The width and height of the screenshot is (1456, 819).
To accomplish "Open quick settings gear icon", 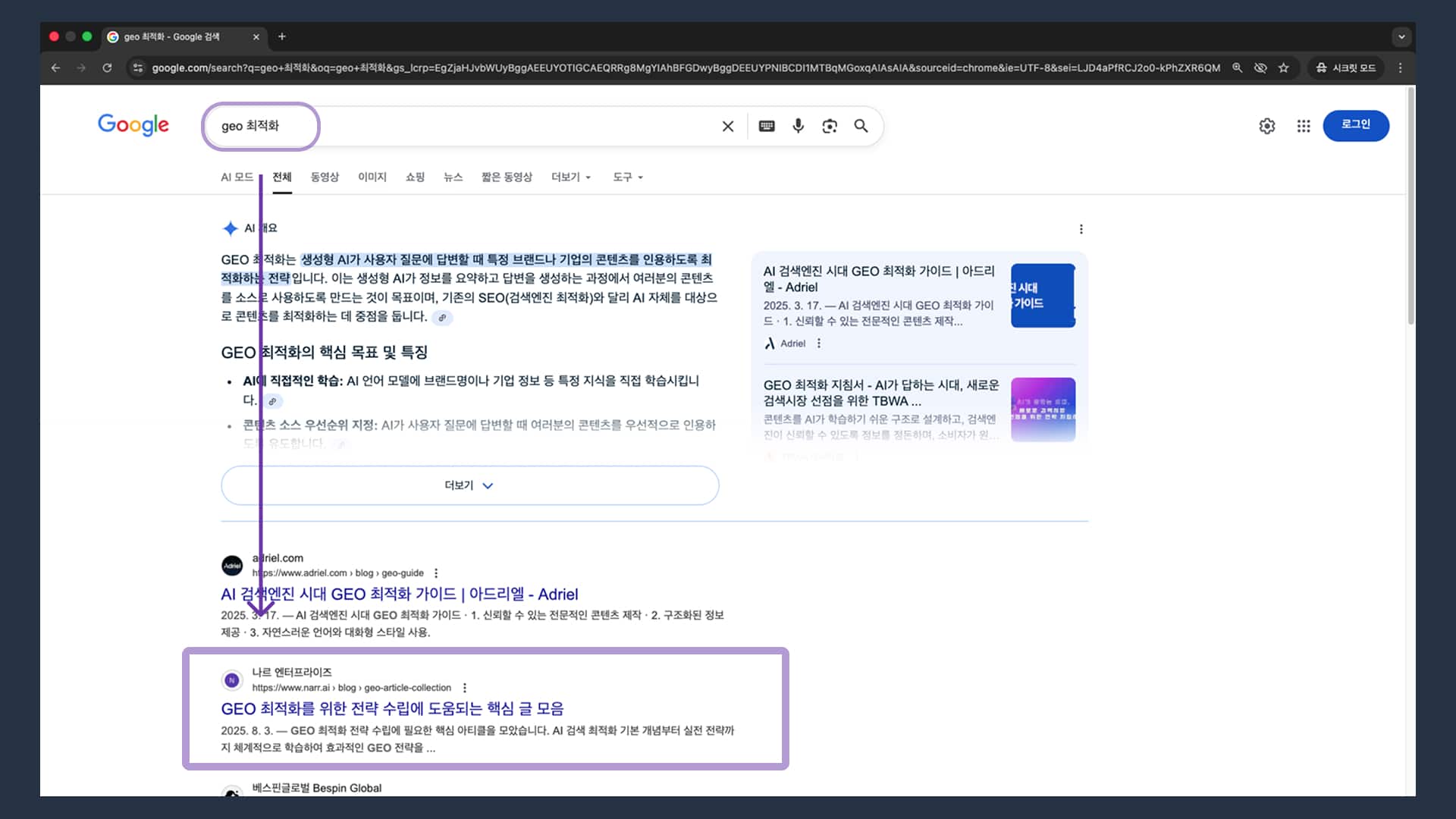I will 1267,126.
